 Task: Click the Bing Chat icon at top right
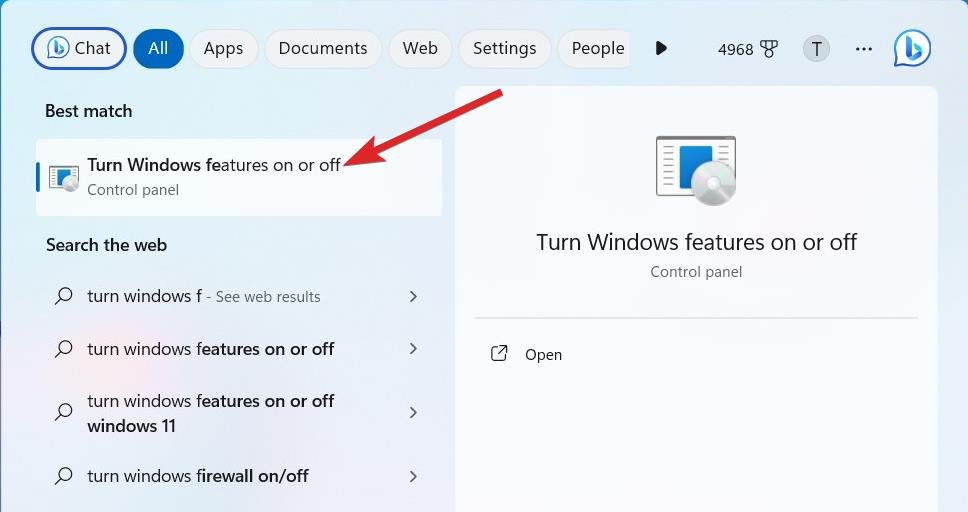pos(912,48)
